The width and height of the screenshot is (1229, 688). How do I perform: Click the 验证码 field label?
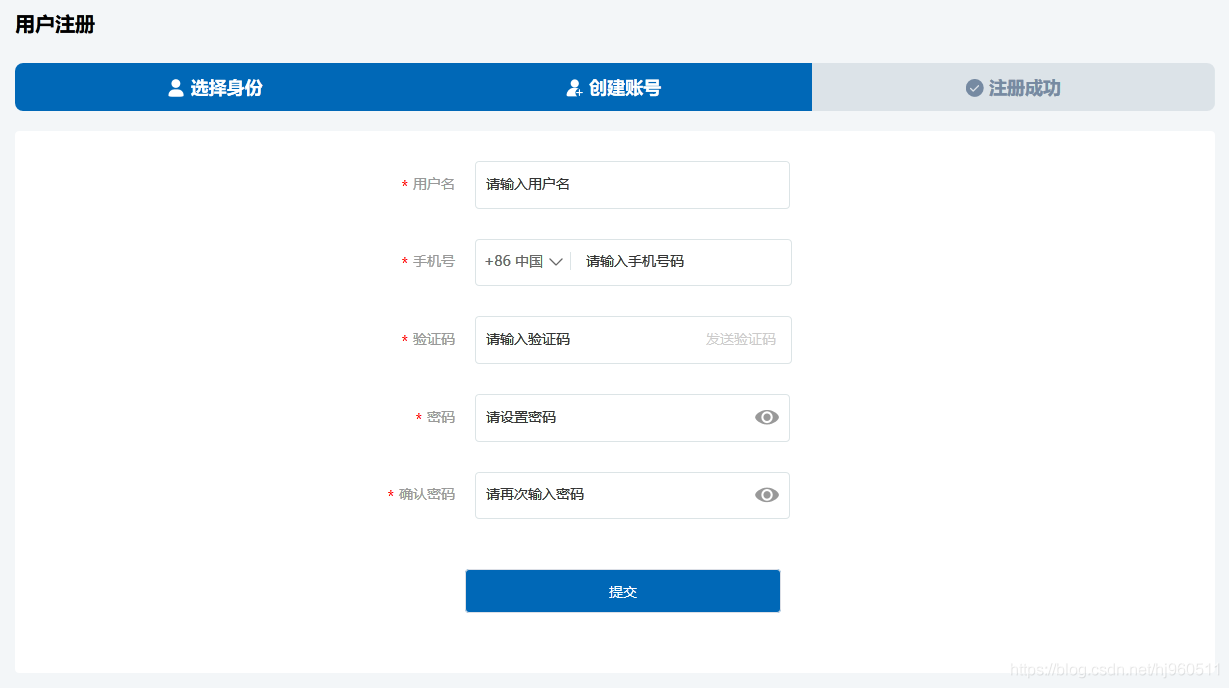(434, 340)
